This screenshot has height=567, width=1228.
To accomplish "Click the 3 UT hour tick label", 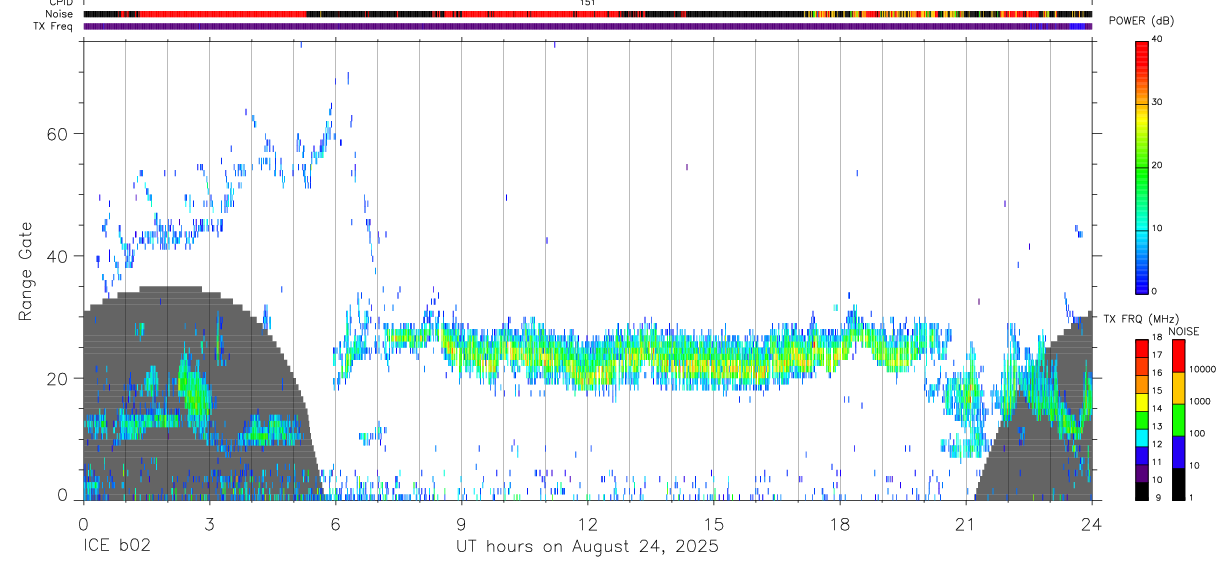I will pos(209,523).
